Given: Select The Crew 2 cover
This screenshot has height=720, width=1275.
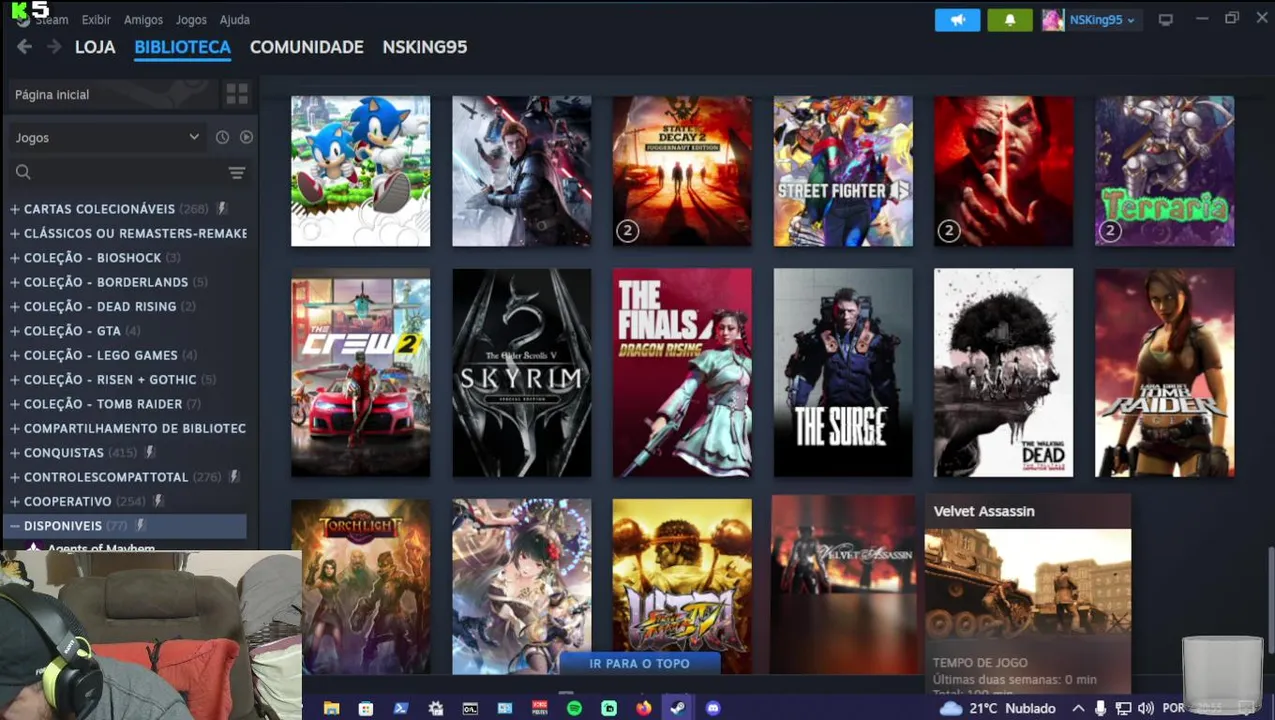Looking at the screenshot, I should 361,372.
